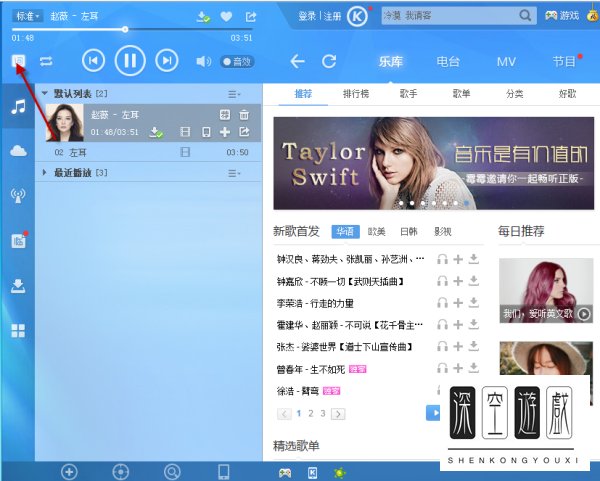
Task: Skip to the next track
Action: point(168,62)
